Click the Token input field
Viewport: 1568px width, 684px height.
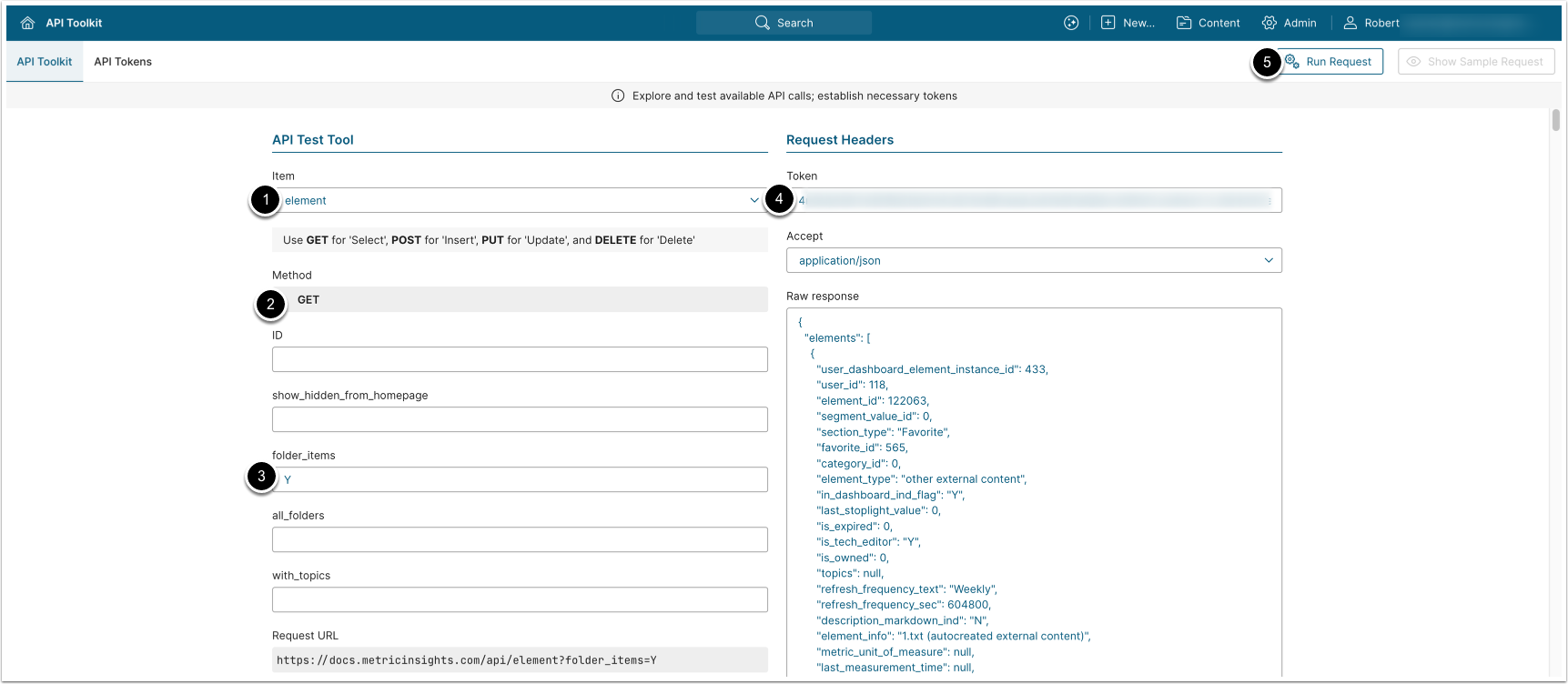tap(1034, 200)
